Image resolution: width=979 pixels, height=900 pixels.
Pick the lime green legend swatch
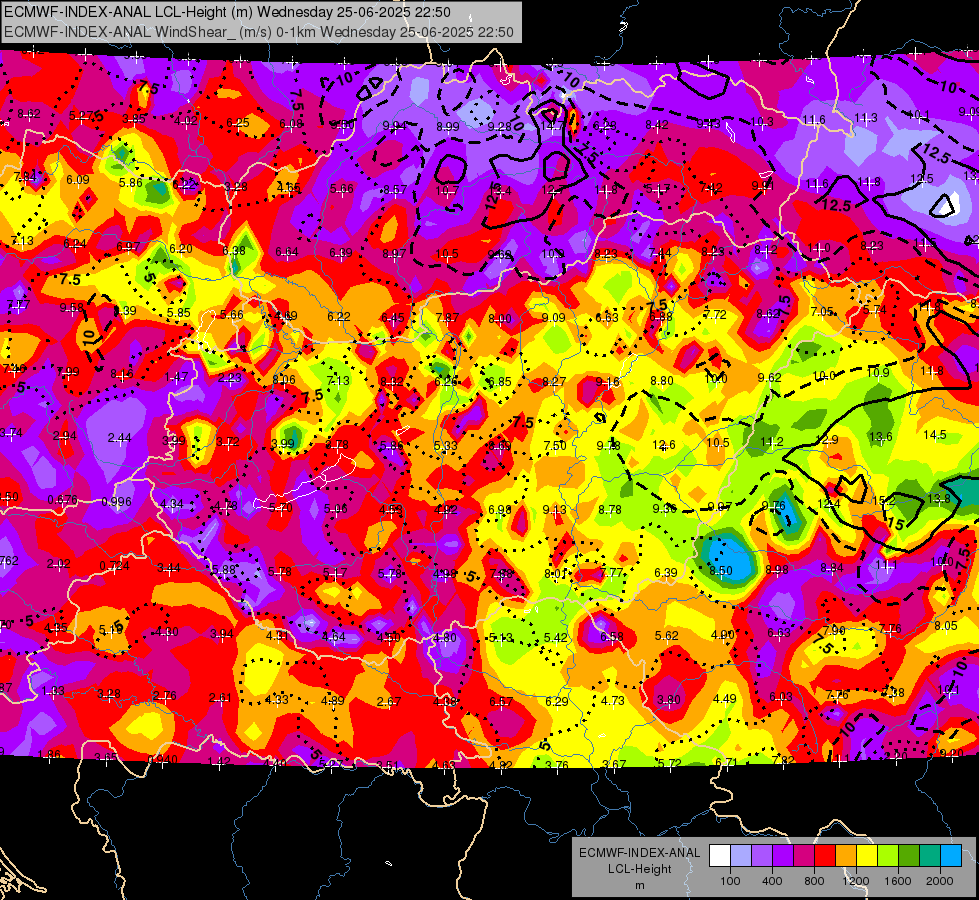(887, 856)
